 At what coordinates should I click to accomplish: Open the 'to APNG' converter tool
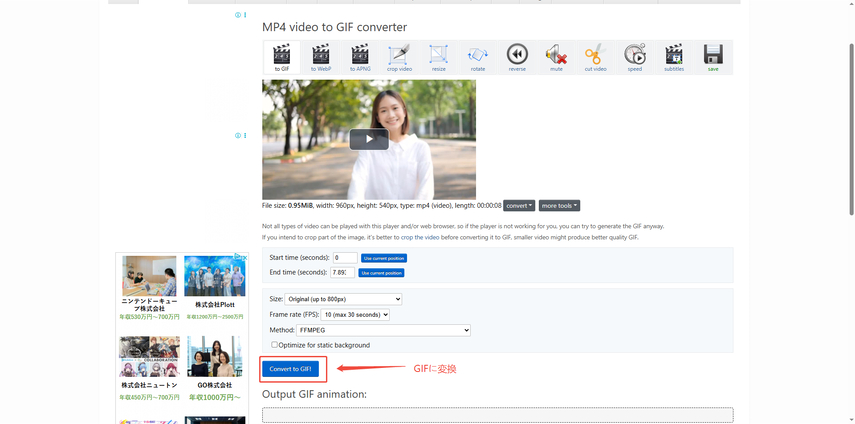(x=360, y=57)
